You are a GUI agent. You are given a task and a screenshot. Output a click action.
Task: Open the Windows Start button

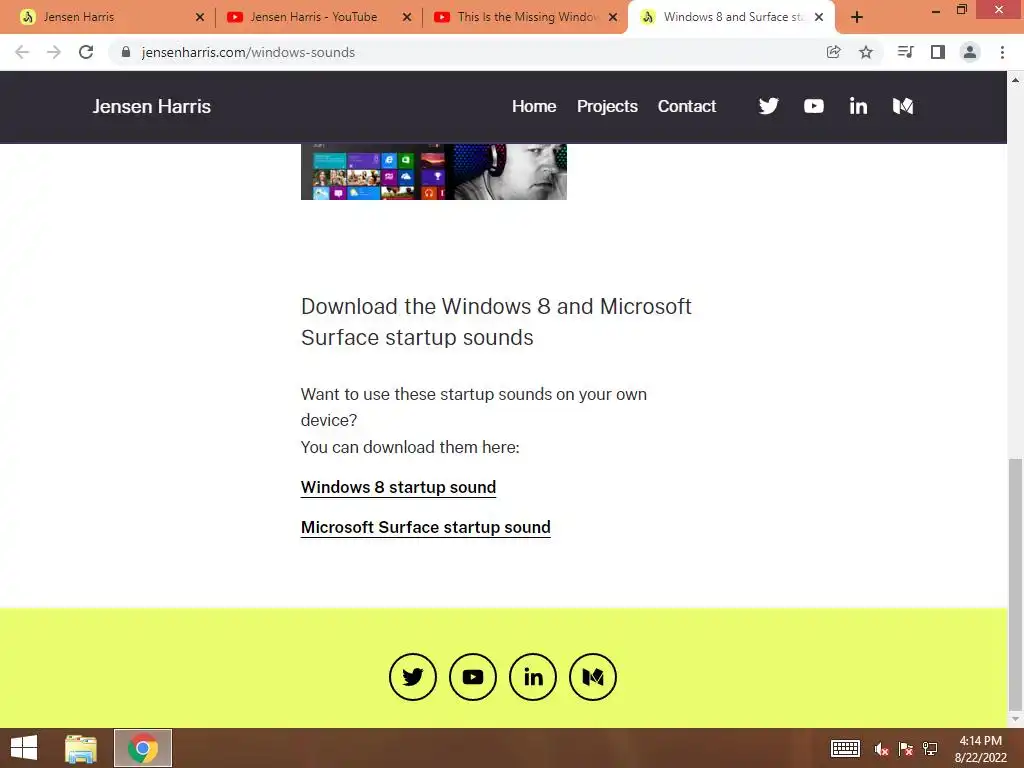click(x=24, y=748)
